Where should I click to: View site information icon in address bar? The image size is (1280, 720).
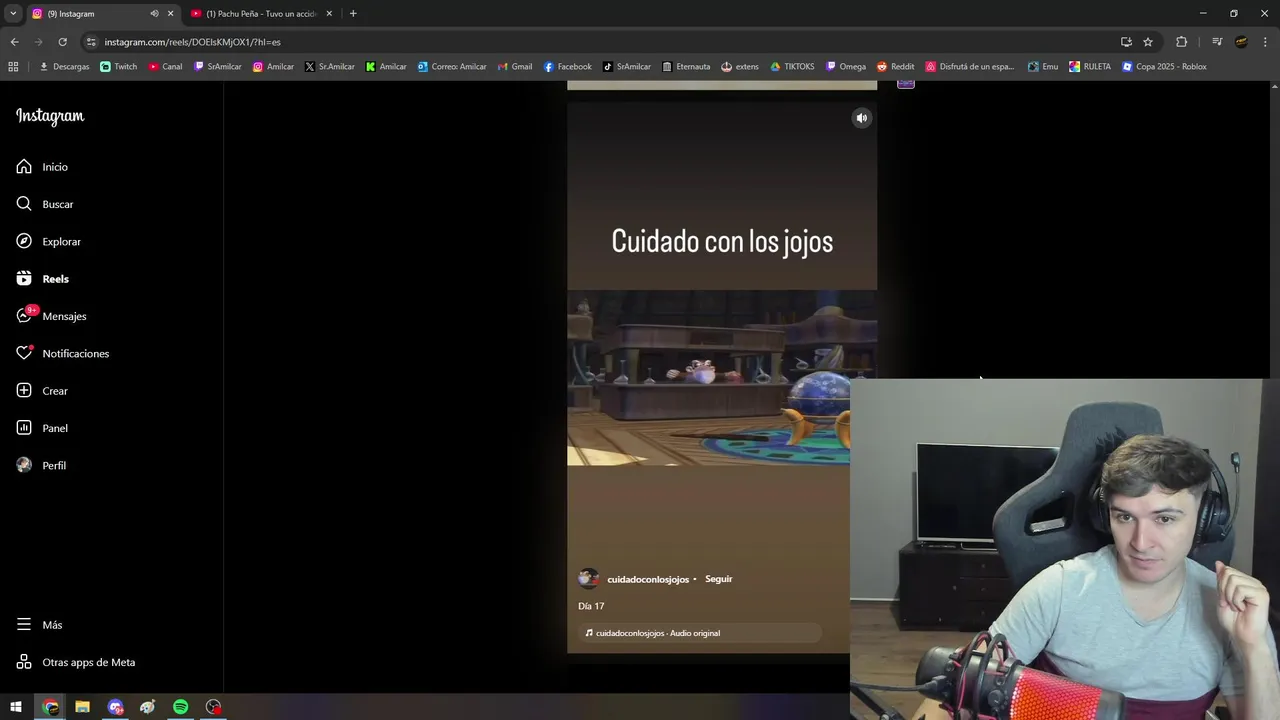[x=91, y=42]
